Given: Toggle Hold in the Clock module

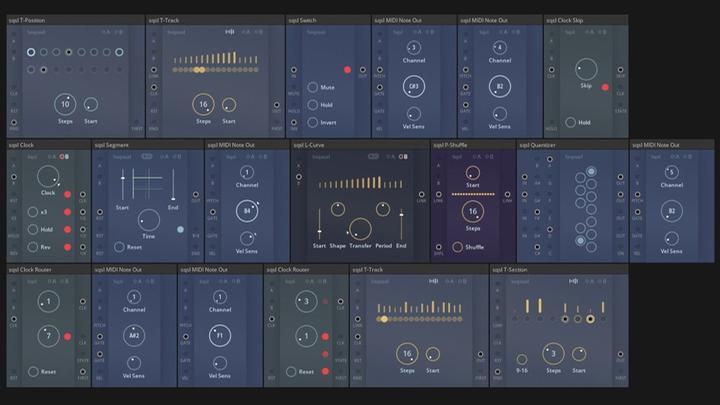Looking at the screenshot, I should coord(32,229).
